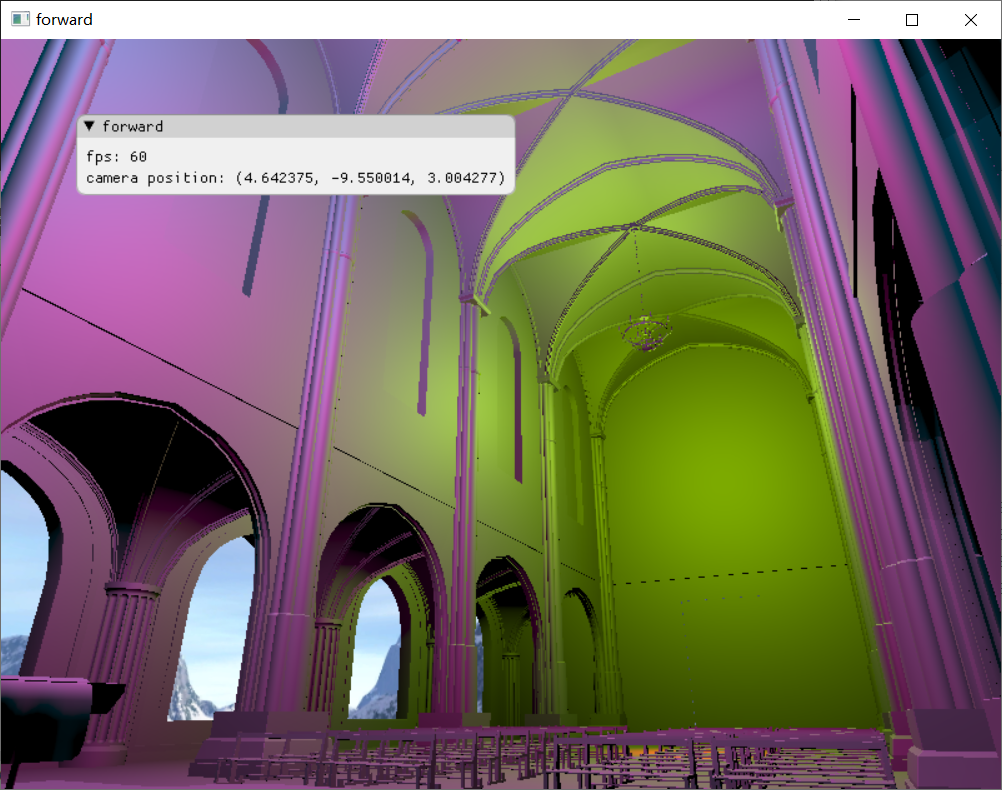Image resolution: width=1002 pixels, height=790 pixels.
Task: Click the forward window title text
Action: tap(64, 20)
